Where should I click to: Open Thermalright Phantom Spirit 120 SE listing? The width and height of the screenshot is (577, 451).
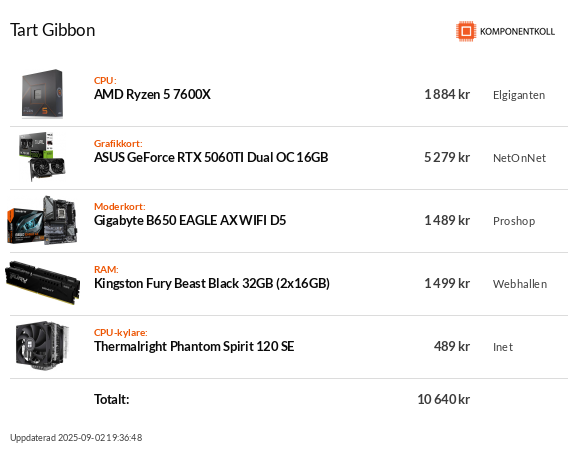click(194, 347)
